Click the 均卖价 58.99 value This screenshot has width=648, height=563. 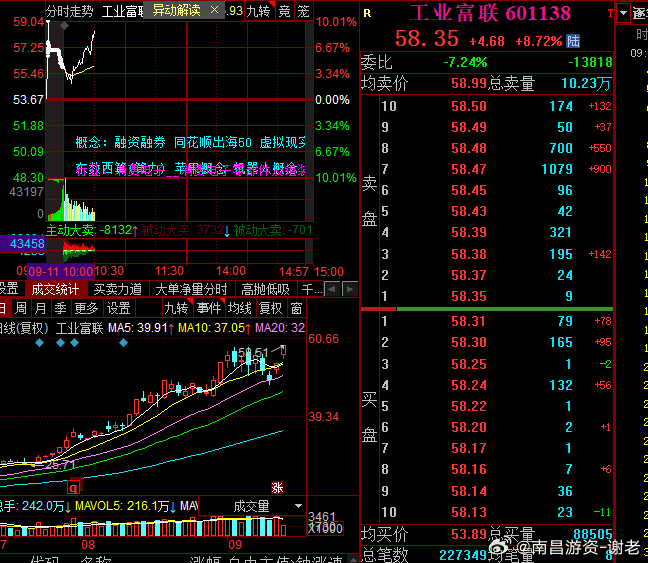click(x=469, y=83)
